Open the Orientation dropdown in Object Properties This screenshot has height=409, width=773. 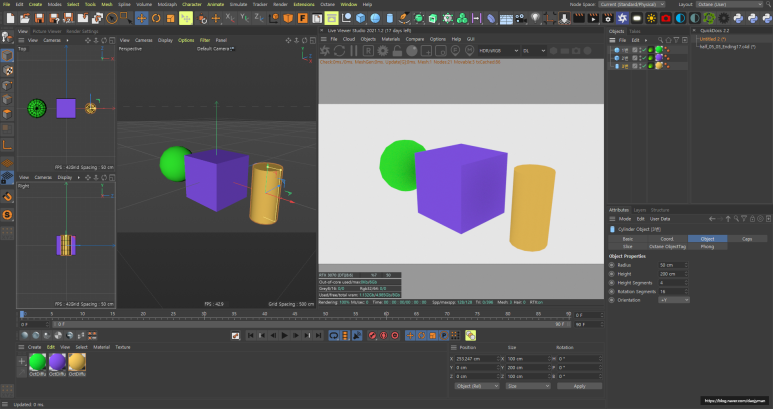tap(673, 300)
